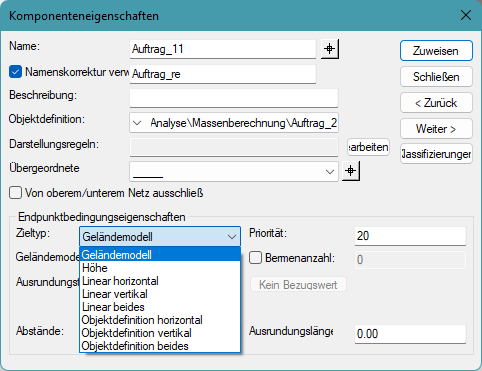Click the < Zurück button

436,103
